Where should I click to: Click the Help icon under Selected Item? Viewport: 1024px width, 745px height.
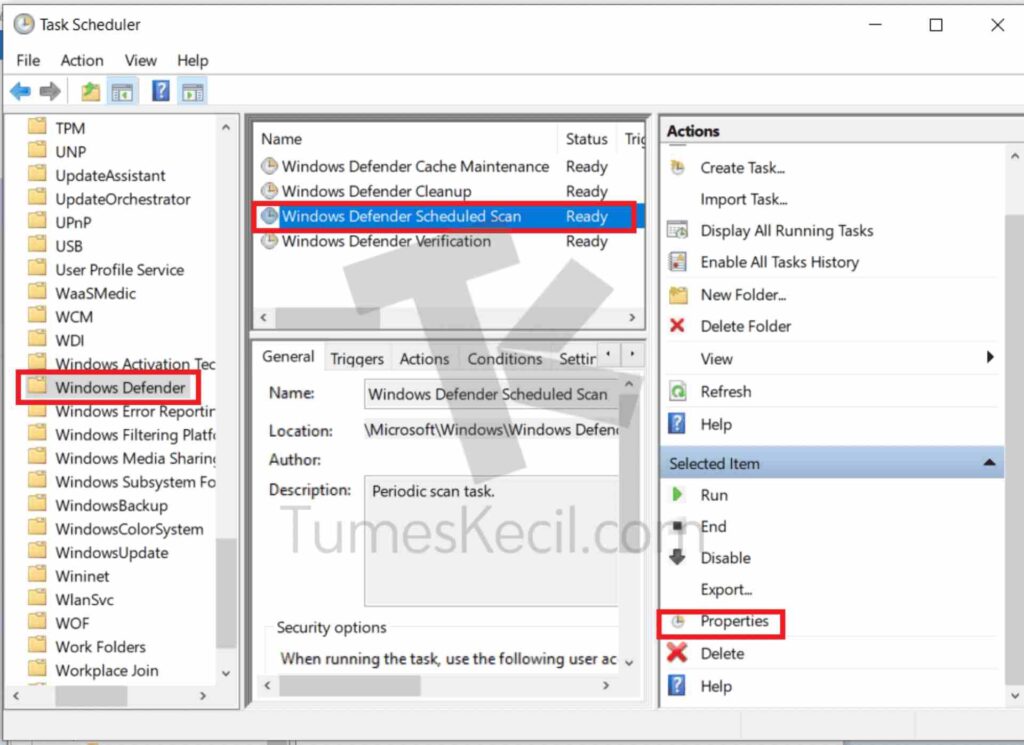coord(677,685)
